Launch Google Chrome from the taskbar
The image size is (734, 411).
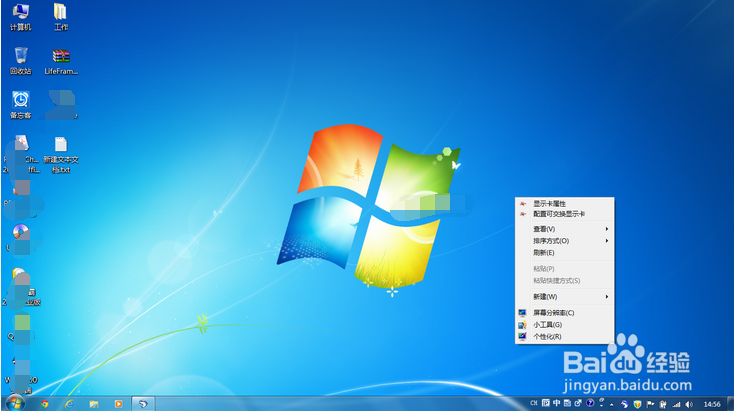[45, 404]
